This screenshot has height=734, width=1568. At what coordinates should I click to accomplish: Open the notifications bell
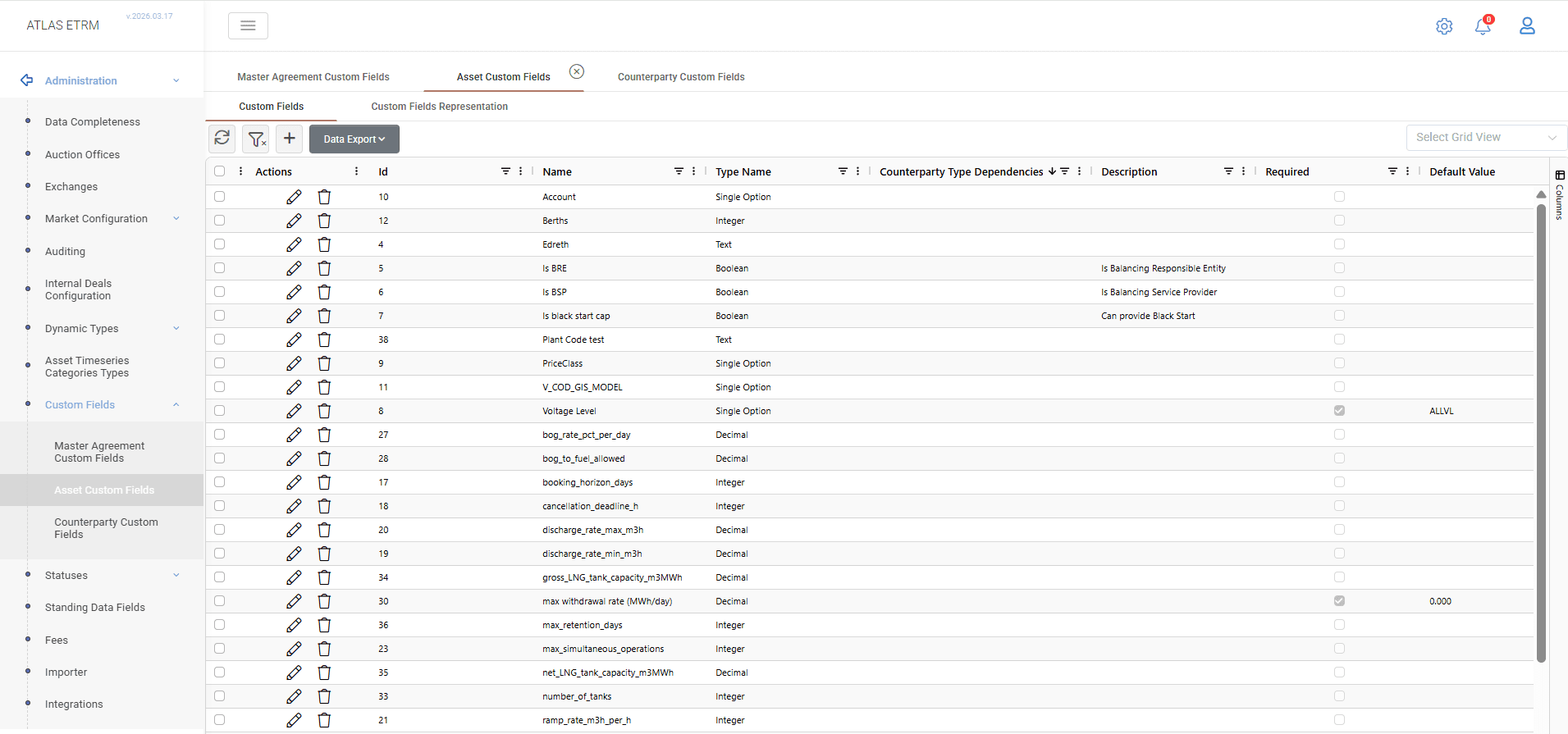1483,26
